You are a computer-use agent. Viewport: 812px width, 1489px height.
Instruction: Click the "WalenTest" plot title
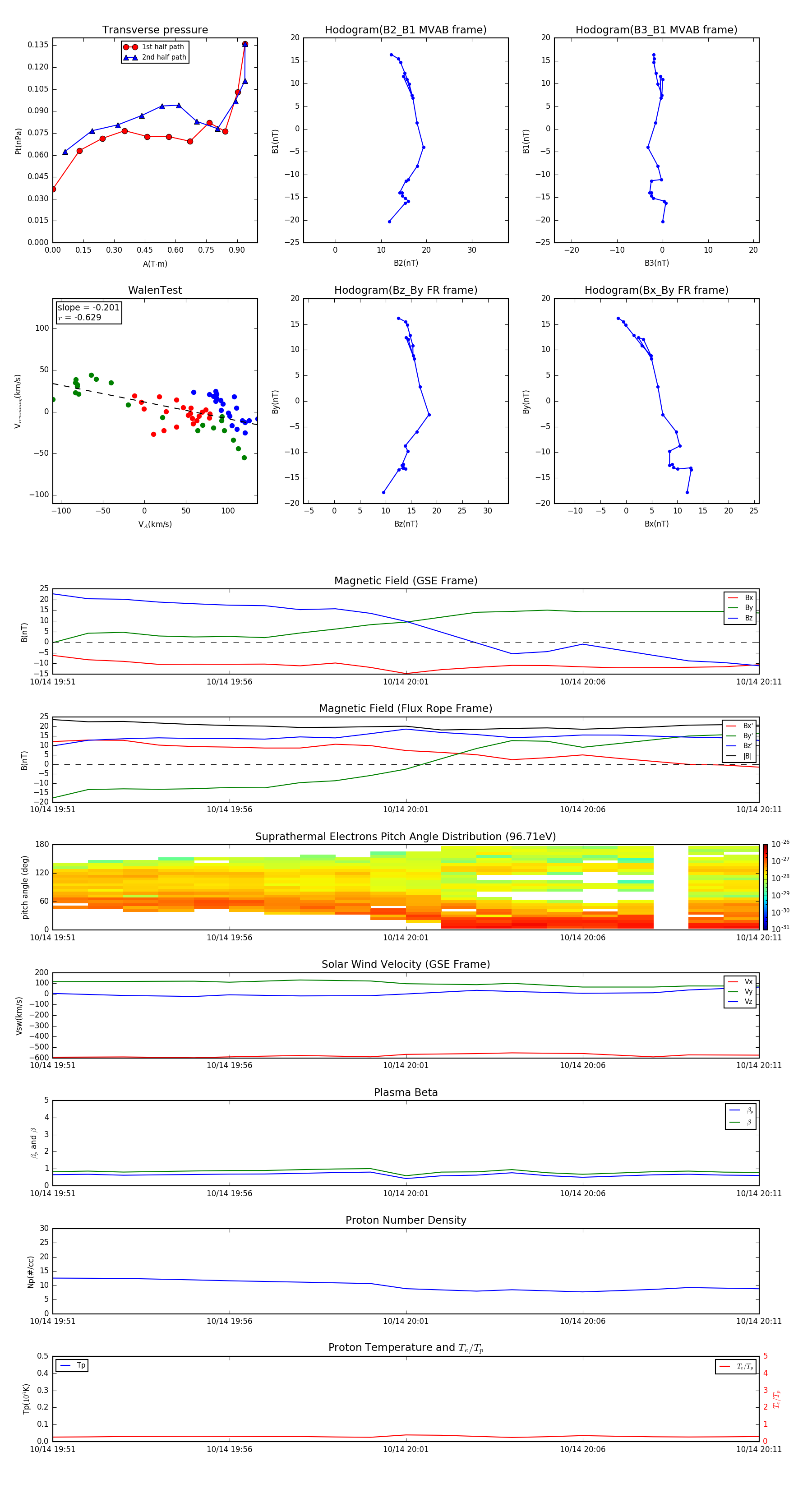[x=155, y=290]
